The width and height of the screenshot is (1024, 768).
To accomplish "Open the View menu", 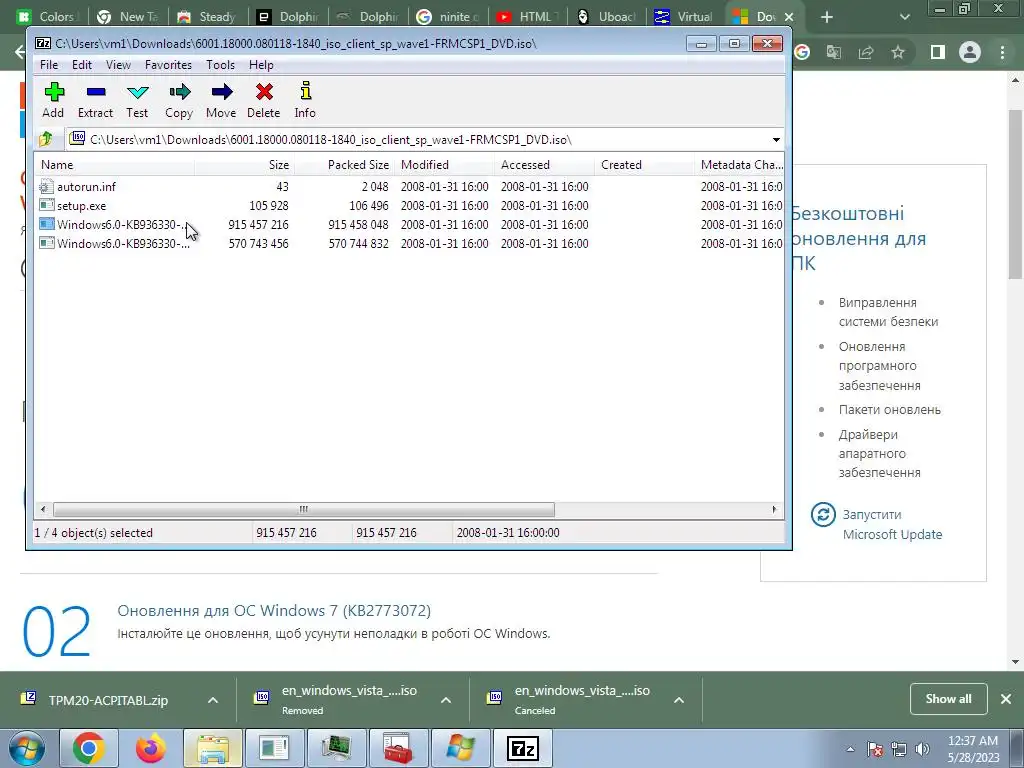I will click(118, 65).
